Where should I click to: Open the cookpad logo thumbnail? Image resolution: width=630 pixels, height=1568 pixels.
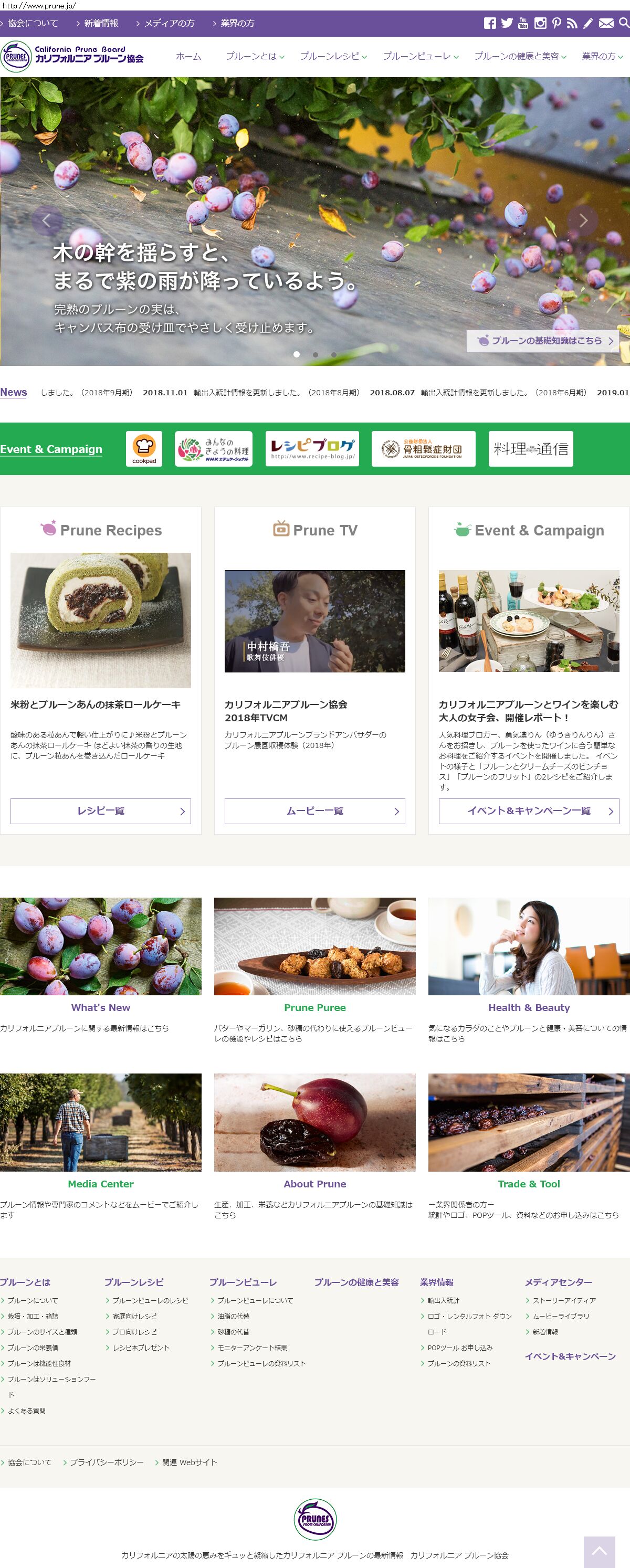point(144,449)
